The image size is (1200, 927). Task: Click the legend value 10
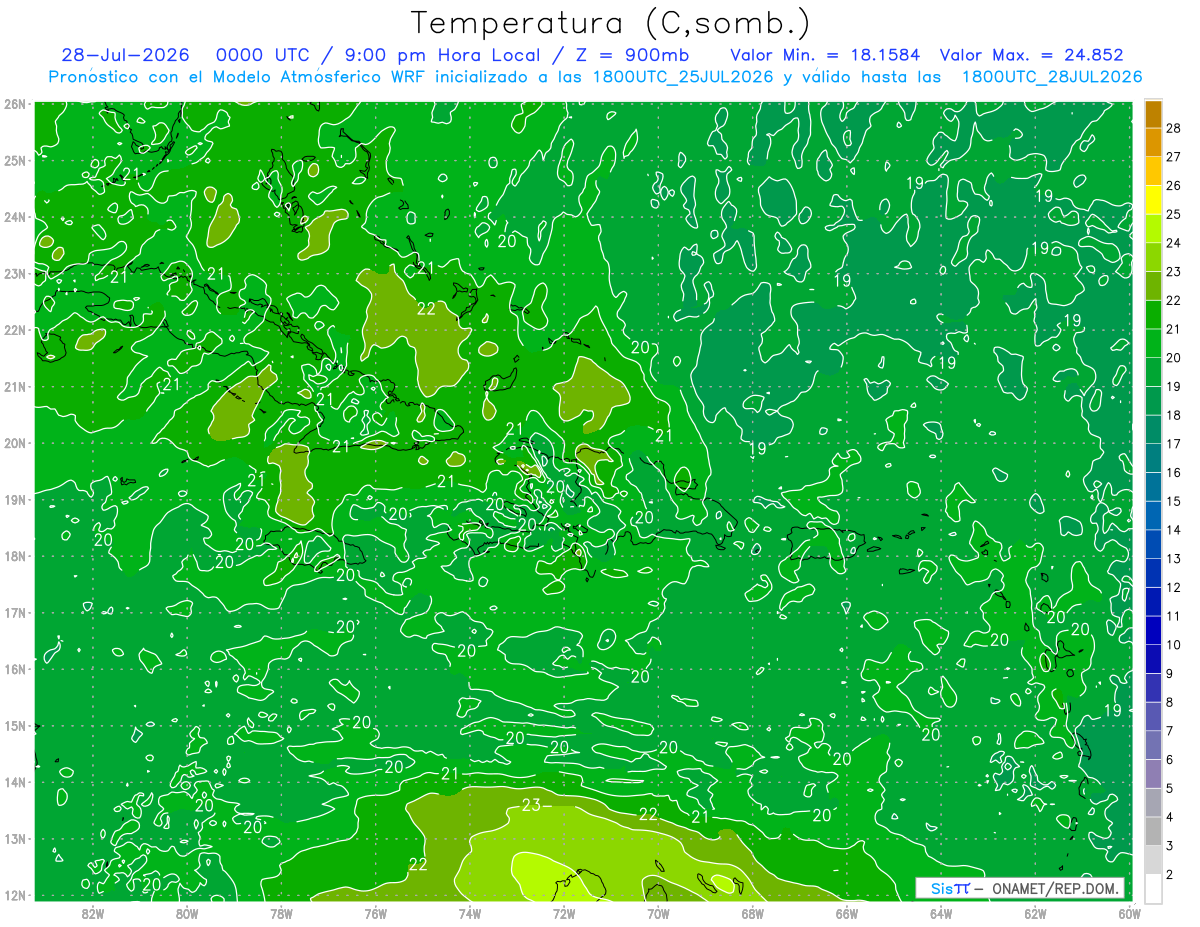tap(1174, 645)
